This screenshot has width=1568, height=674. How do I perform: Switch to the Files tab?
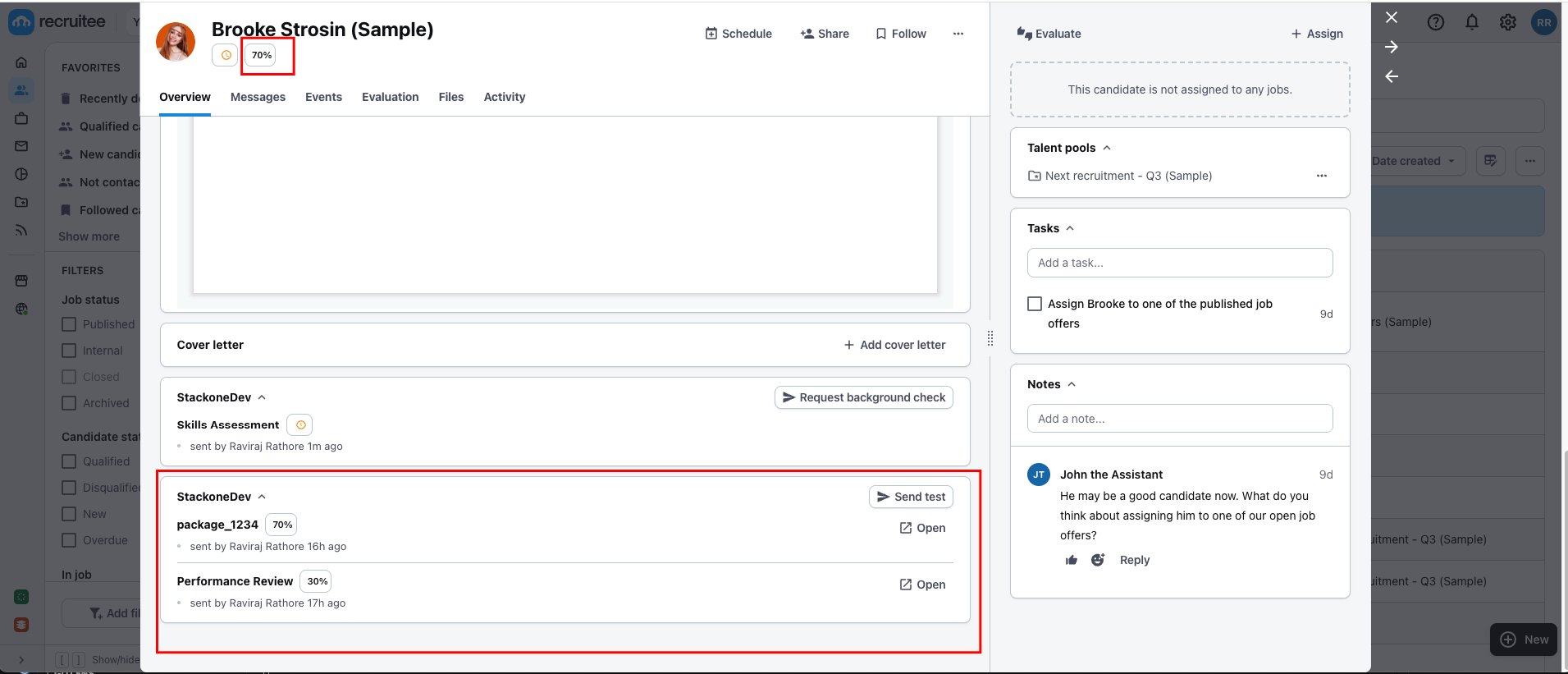tap(451, 97)
